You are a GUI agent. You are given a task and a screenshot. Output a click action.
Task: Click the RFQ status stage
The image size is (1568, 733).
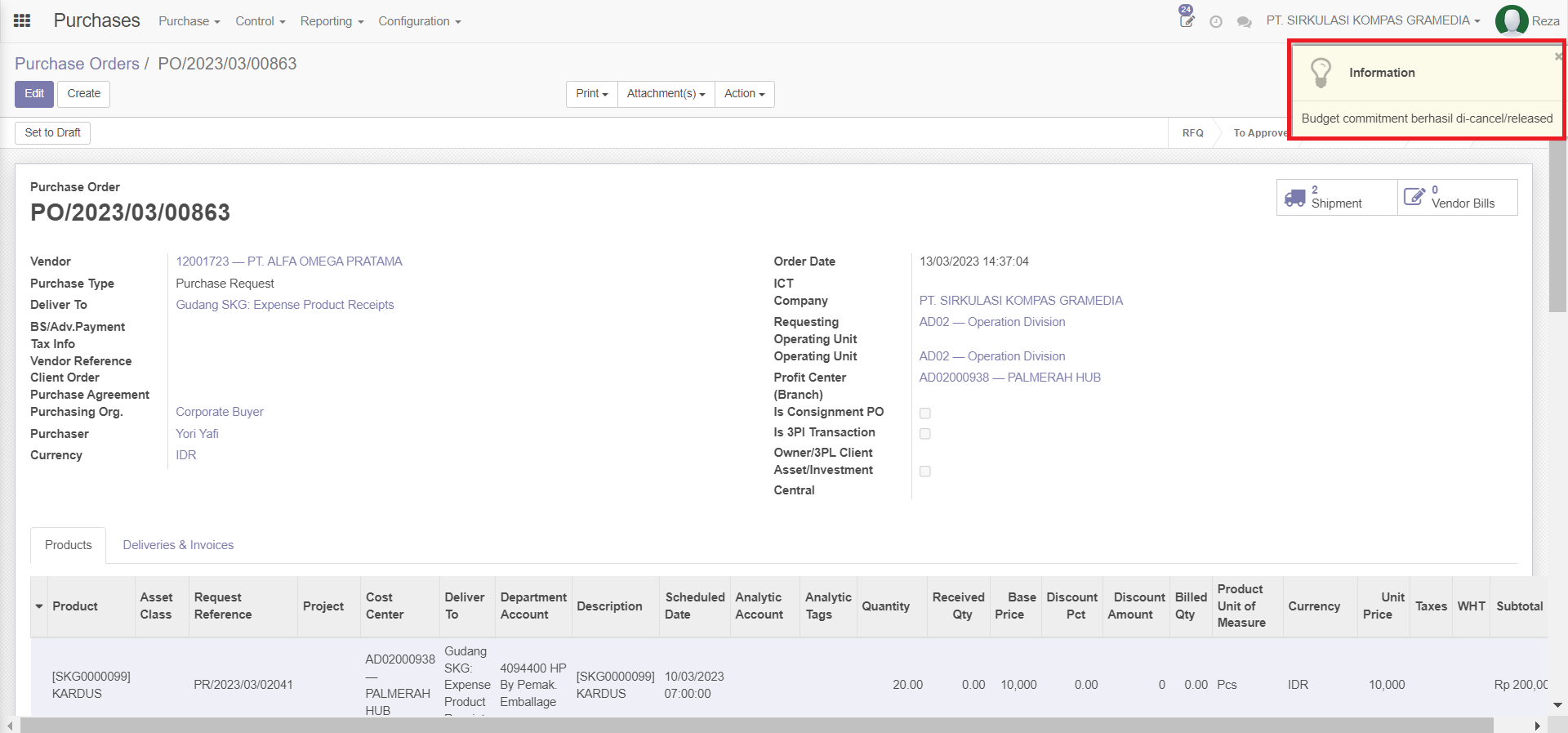click(1192, 133)
